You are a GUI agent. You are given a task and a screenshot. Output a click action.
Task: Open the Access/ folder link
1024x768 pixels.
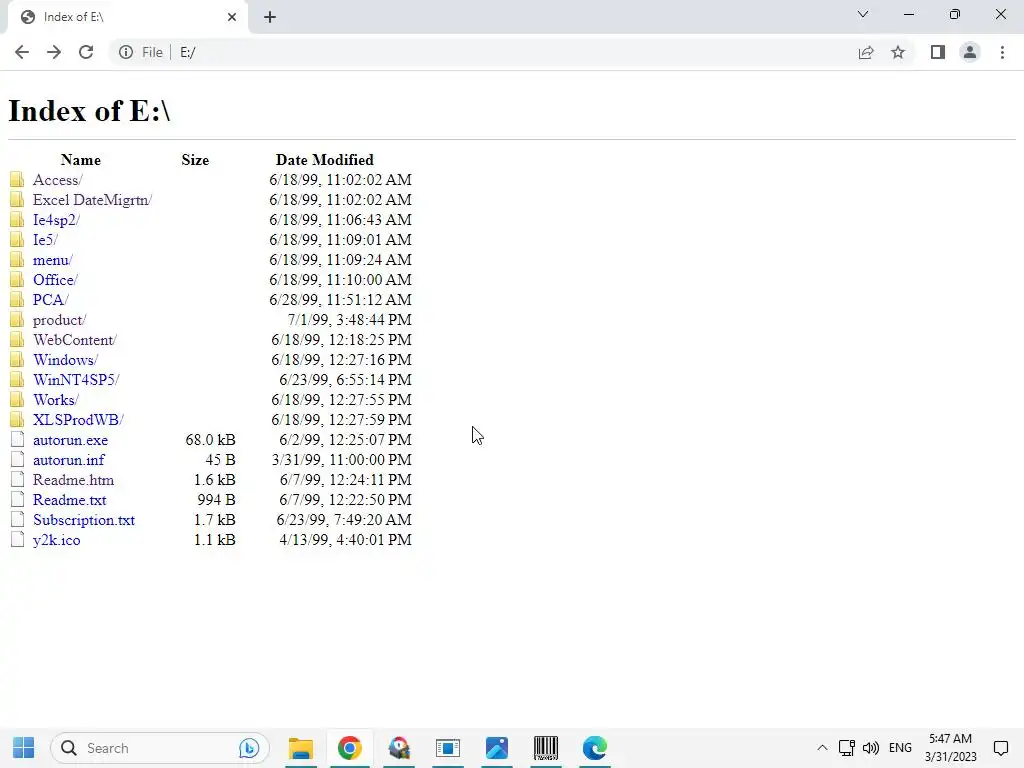57,180
